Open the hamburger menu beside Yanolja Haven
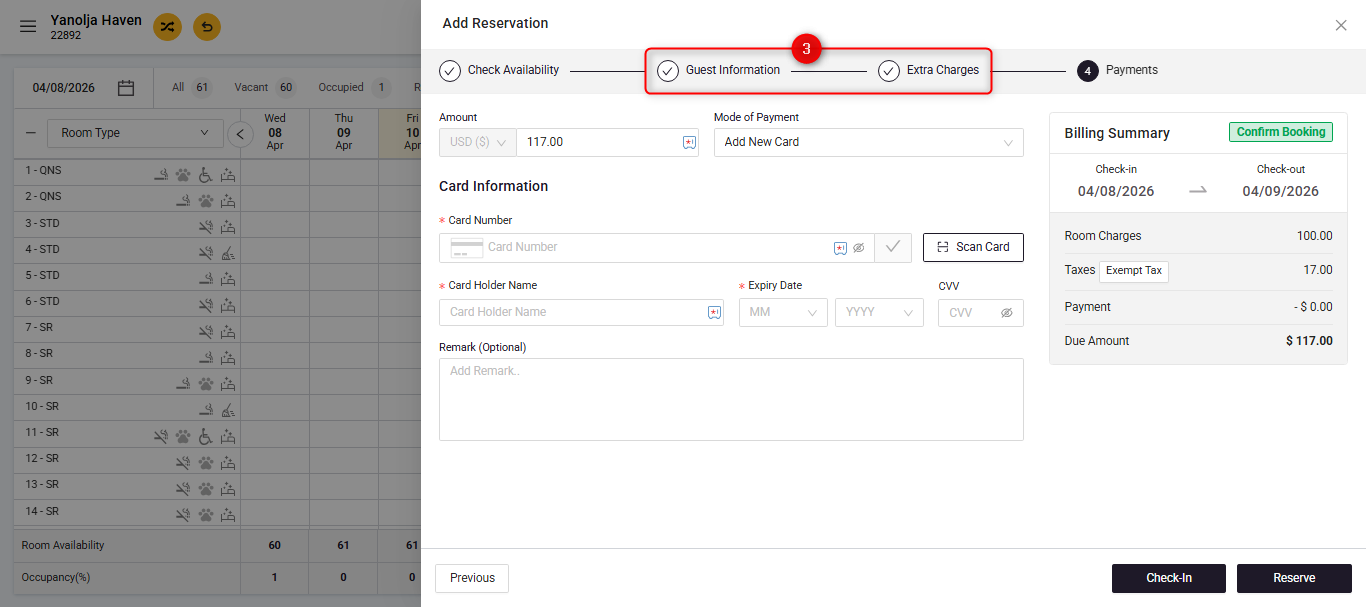 28,27
